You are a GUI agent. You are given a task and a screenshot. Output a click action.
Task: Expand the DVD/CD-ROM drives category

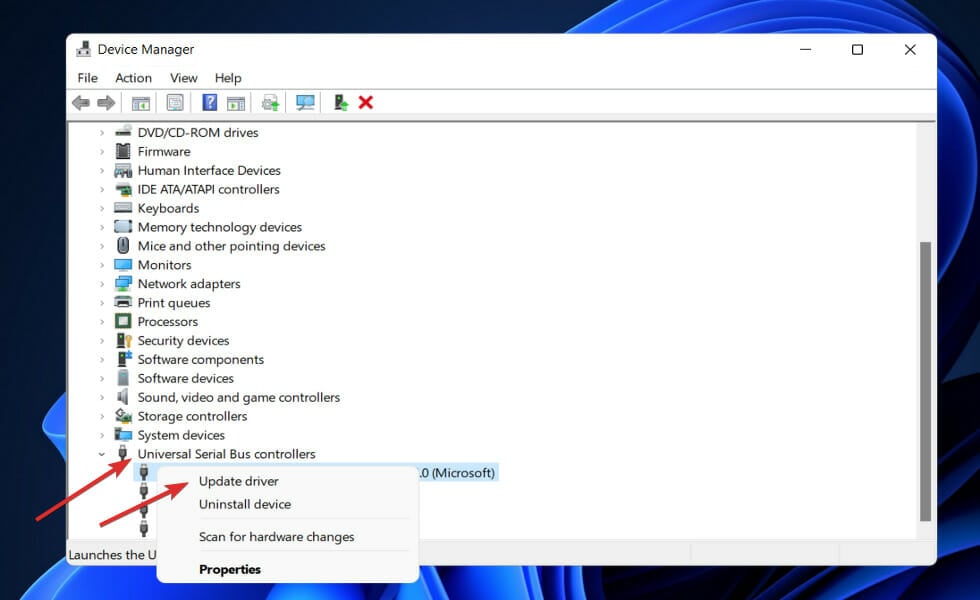(102, 132)
